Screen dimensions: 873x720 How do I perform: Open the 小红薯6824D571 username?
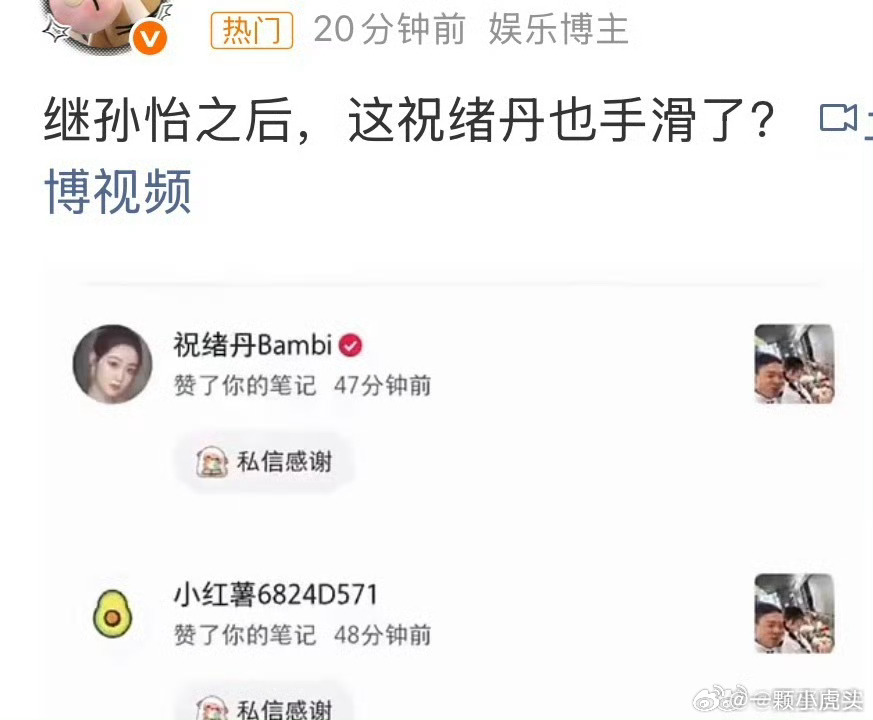click(276, 595)
